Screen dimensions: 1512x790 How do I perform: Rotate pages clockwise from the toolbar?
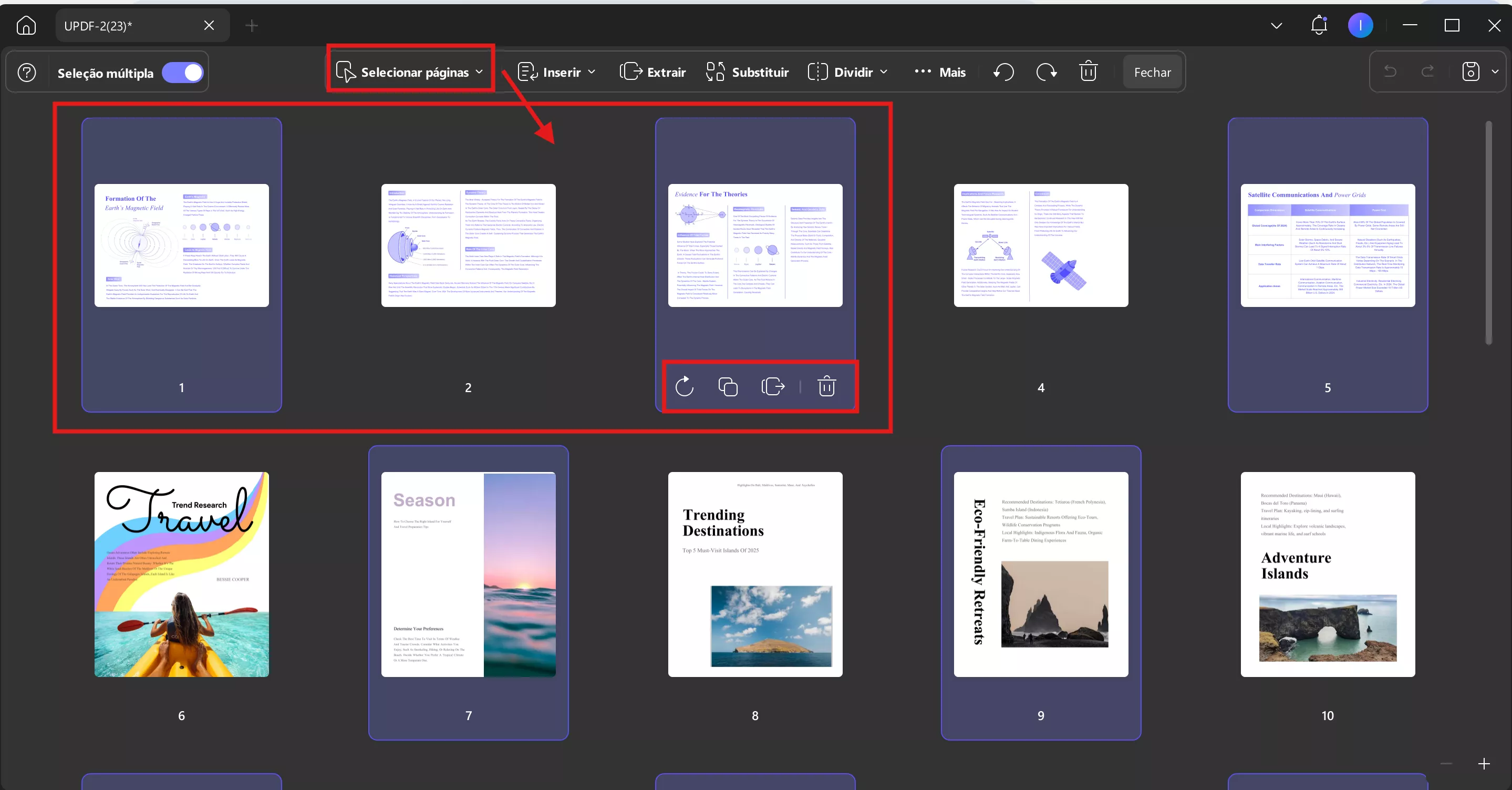tap(1047, 72)
